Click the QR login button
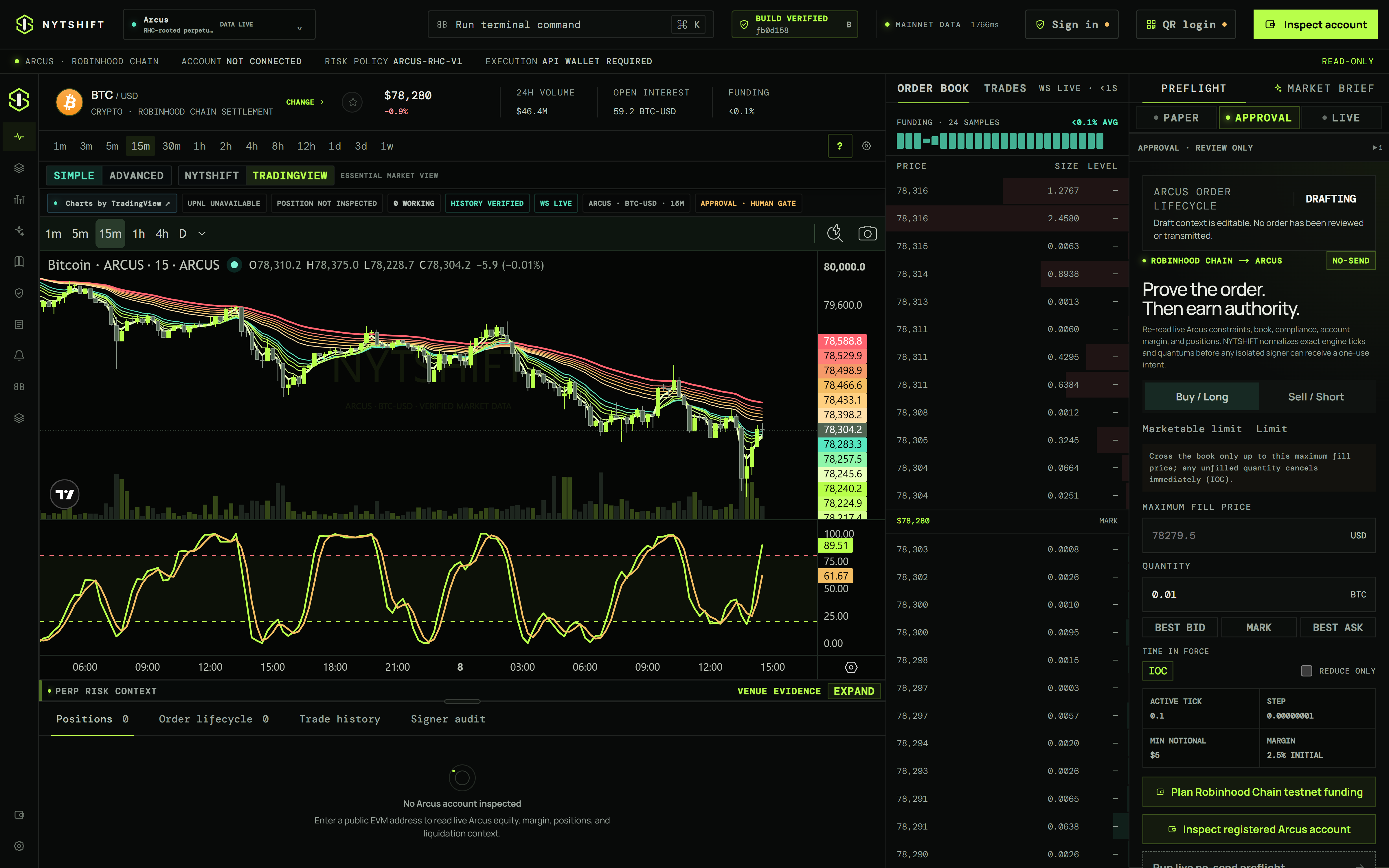1389x868 pixels. point(1186,24)
